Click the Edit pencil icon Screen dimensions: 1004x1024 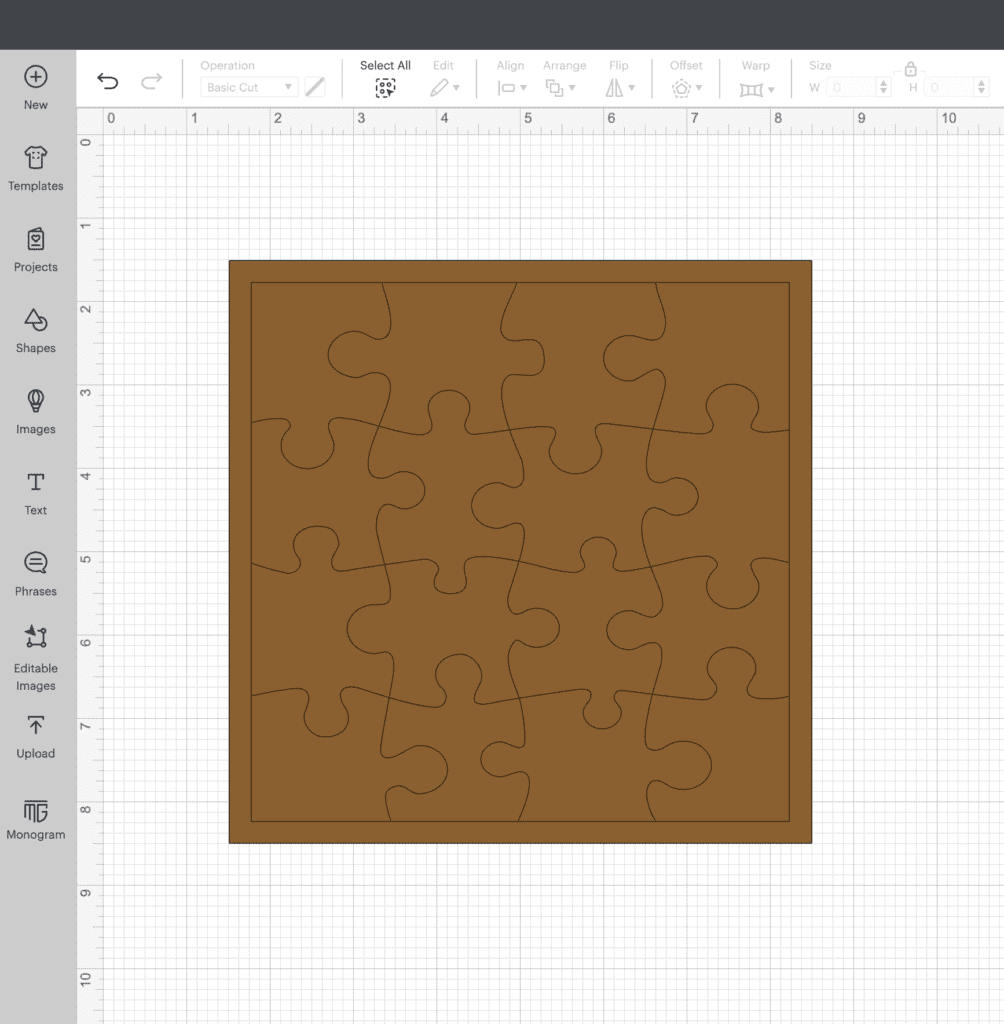[x=439, y=88]
